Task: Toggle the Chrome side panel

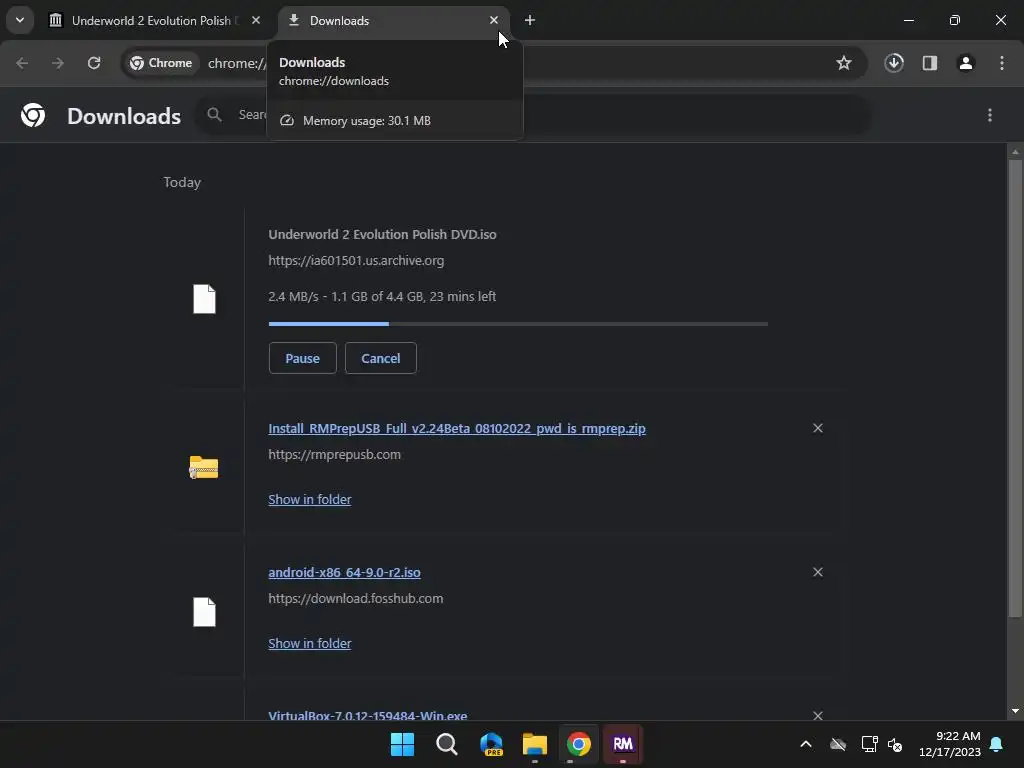Action: pos(930,63)
